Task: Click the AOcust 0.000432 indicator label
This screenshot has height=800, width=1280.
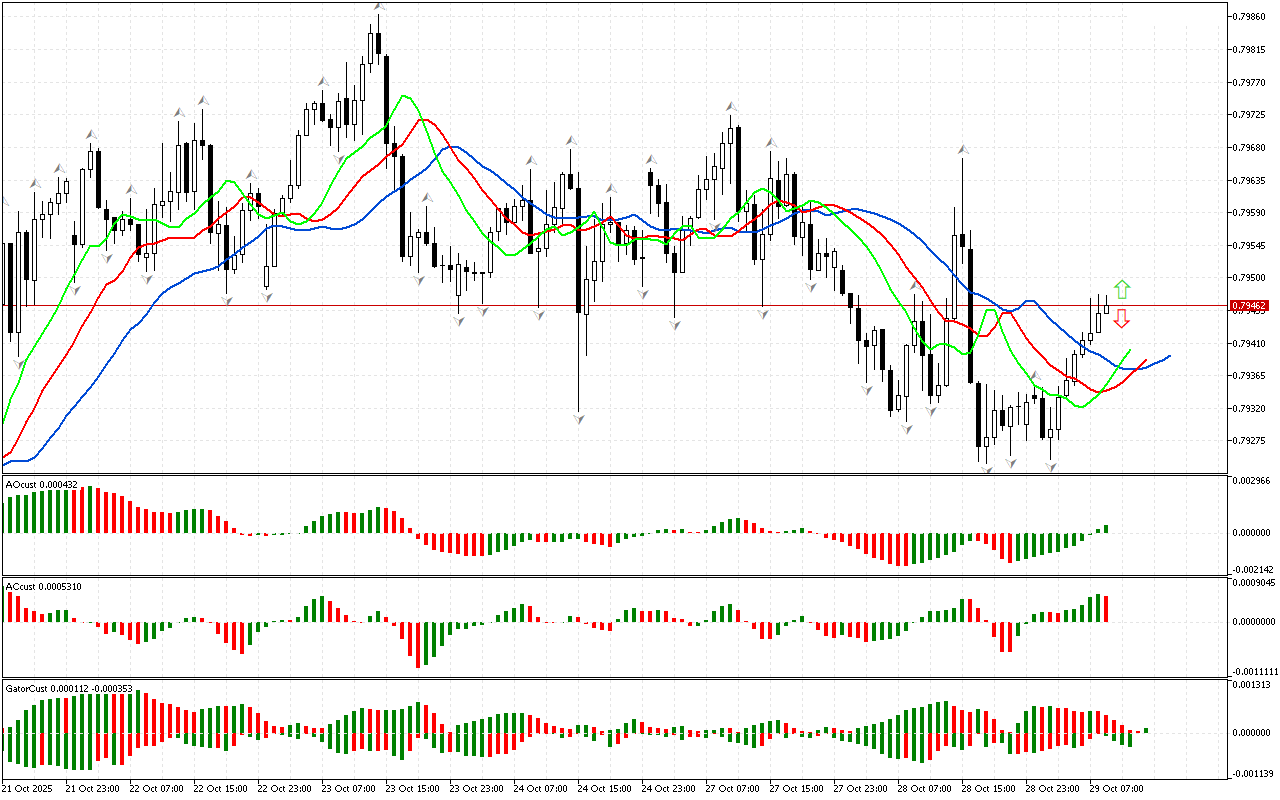Action: coord(42,484)
